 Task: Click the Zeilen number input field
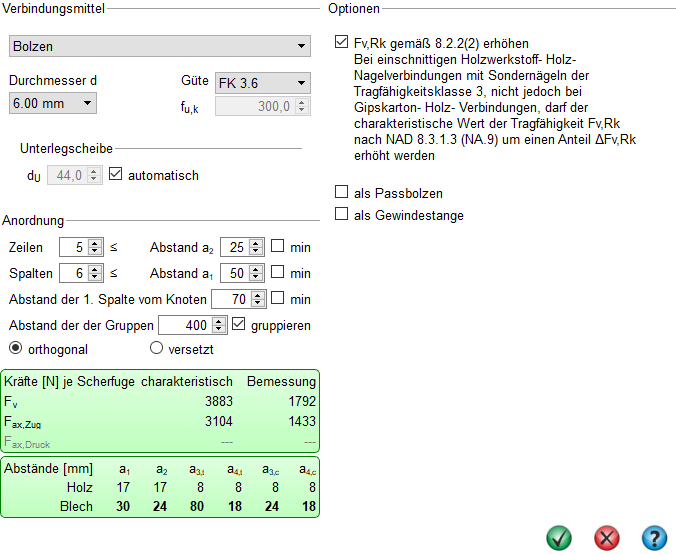tap(73, 247)
